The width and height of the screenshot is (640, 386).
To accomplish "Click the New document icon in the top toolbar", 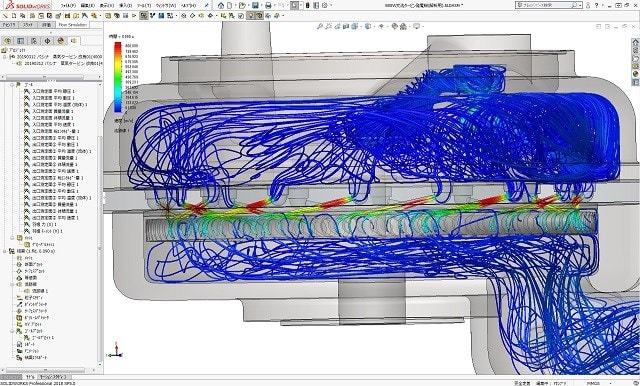I will pyautogui.click(x=230, y=5).
